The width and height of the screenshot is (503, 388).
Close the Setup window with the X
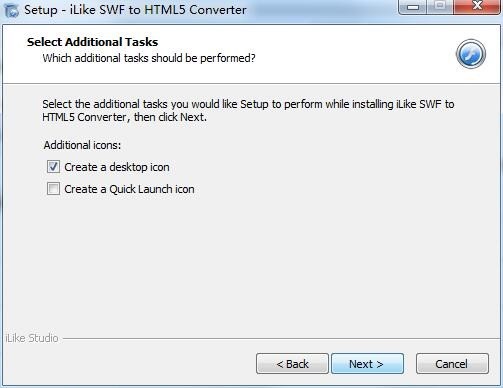click(x=477, y=7)
